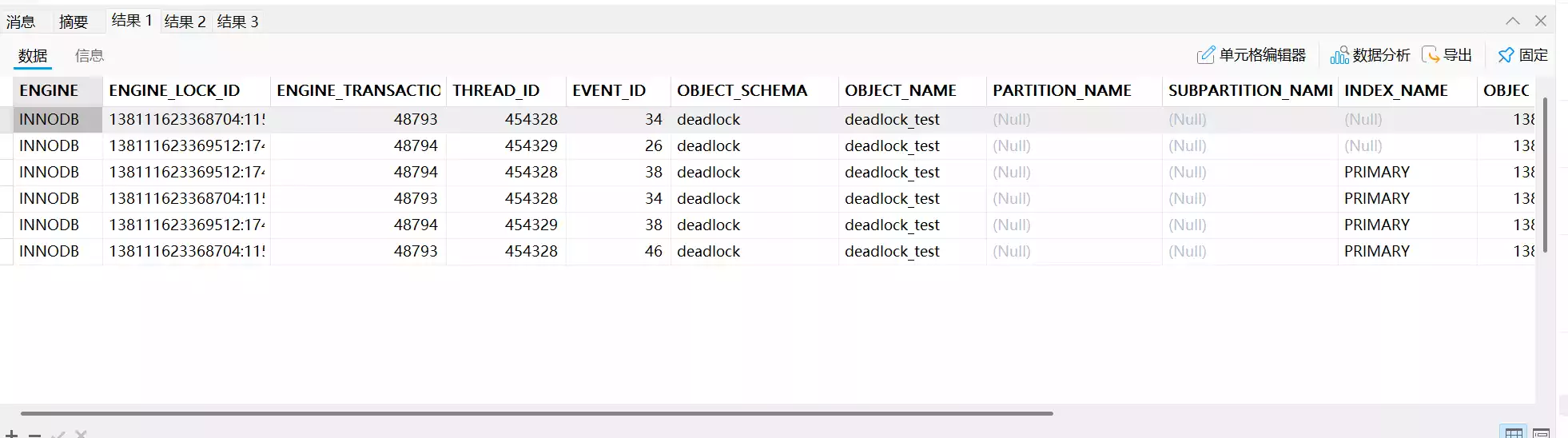The height and width of the screenshot is (438, 1568).
Task: Open the 摘要 tab
Action: 74,22
